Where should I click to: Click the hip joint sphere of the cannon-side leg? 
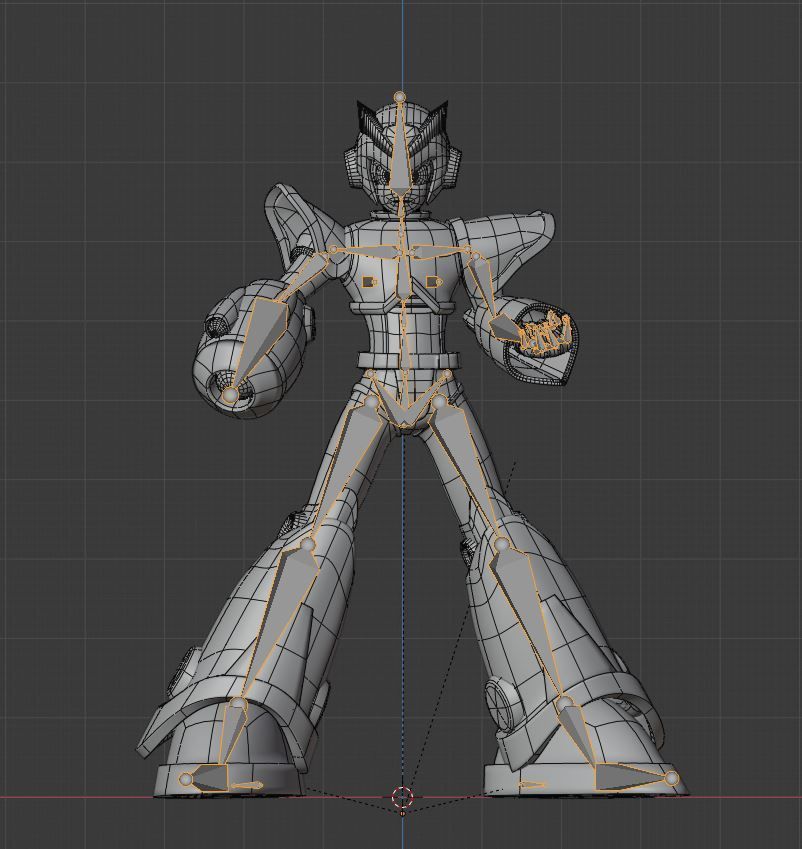[x=371, y=402]
